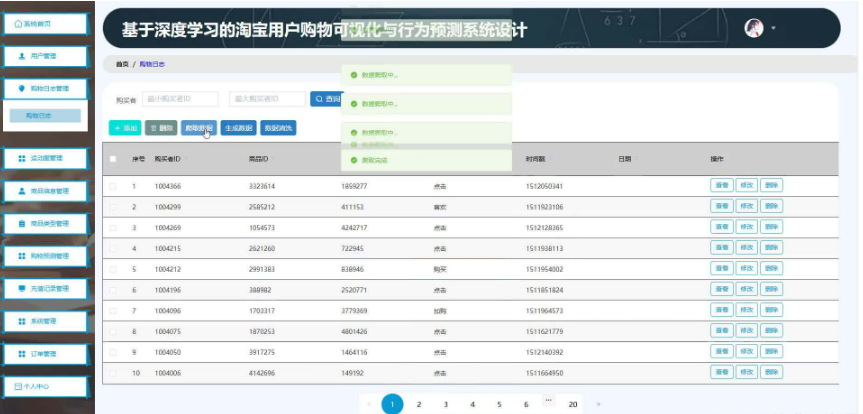Check the row for buyer 1004096
Viewport: 863px width, 414px height.
tap(113, 311)
